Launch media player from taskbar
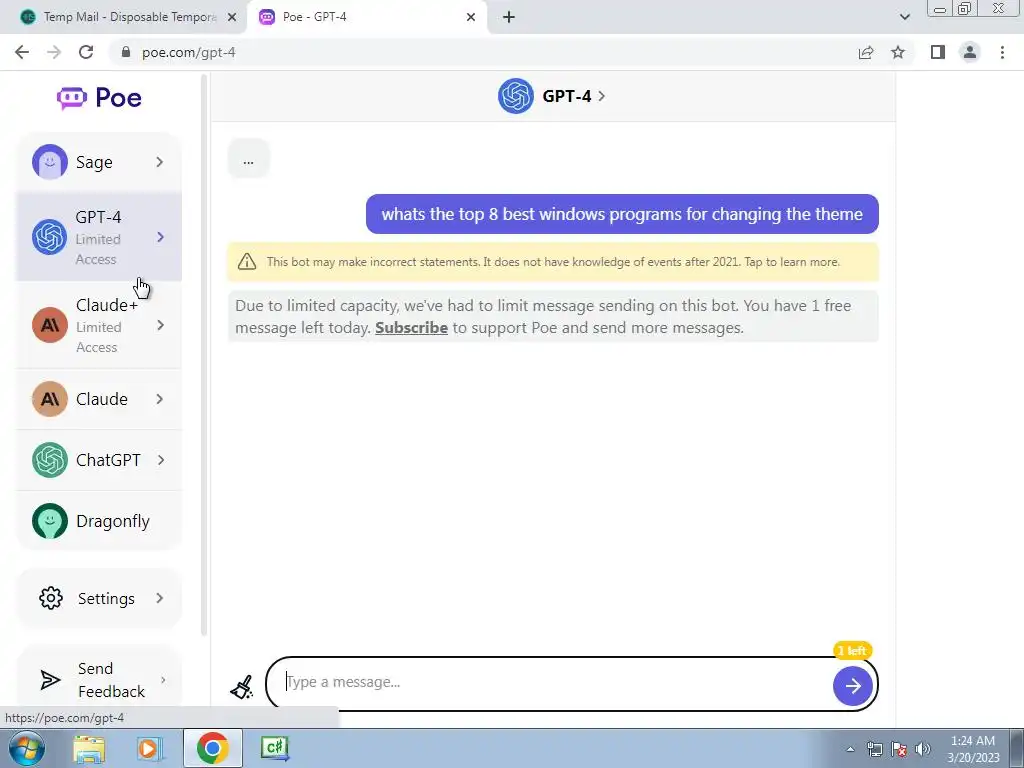 click(x=150, y=748)
